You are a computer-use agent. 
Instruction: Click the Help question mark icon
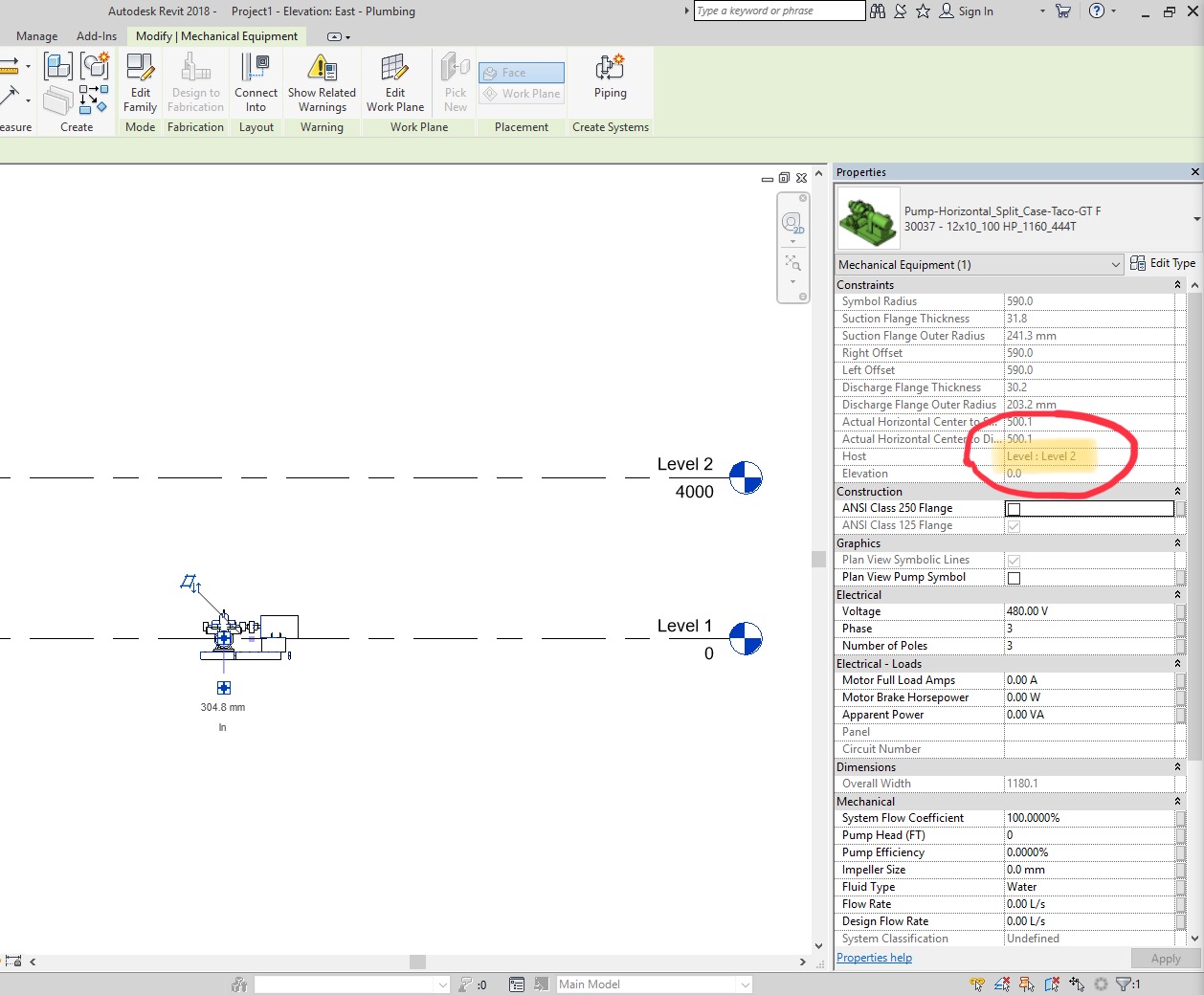pos(1097,11)
